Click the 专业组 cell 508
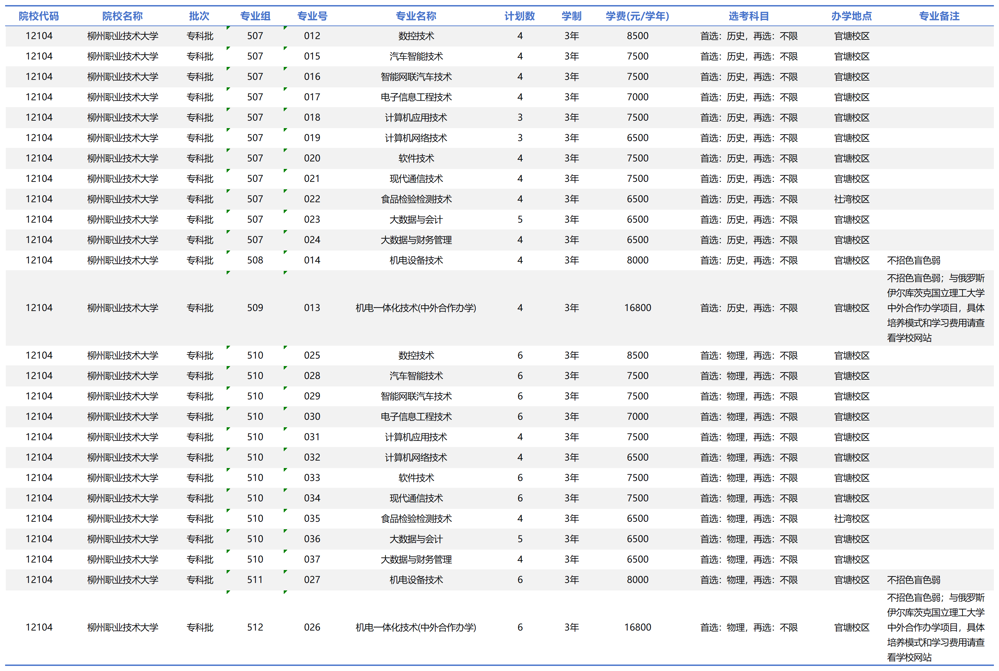Image resolution: width=999 pixels, height=671 pixels. coord(255,260)
